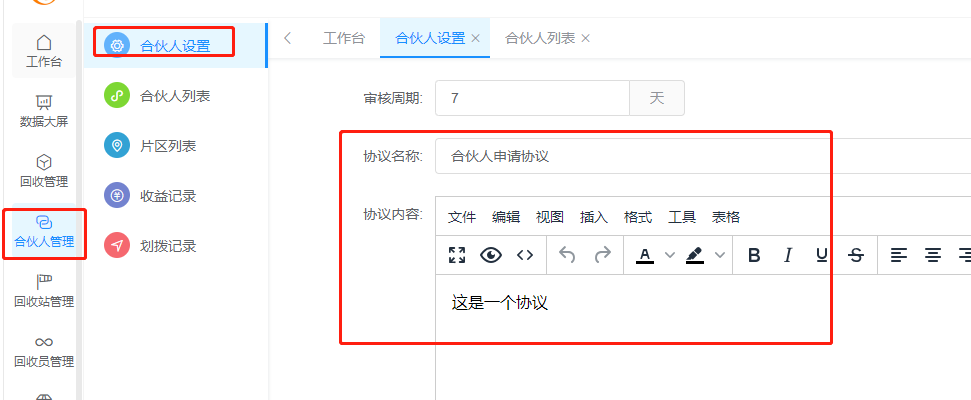Toggle italic formatting

tap(788, 255)
